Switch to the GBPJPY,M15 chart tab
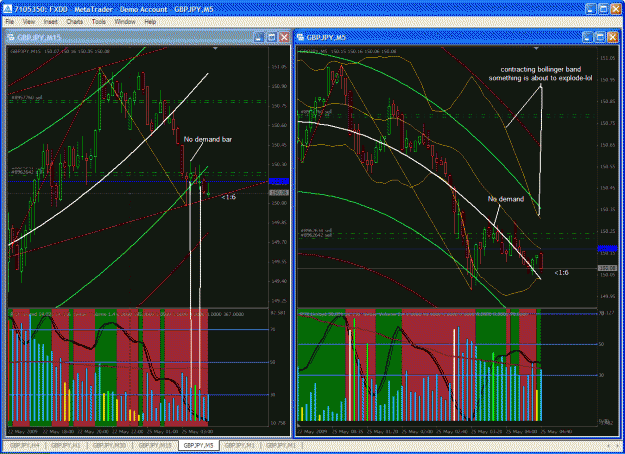The image size is (625, 454). coord(155,445)
